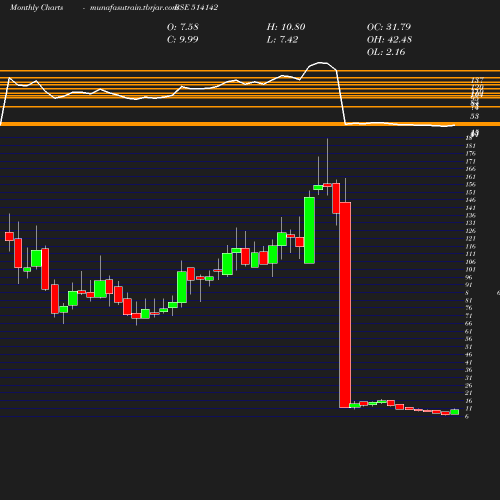Click the 71 price axis label

coord(469,316)
